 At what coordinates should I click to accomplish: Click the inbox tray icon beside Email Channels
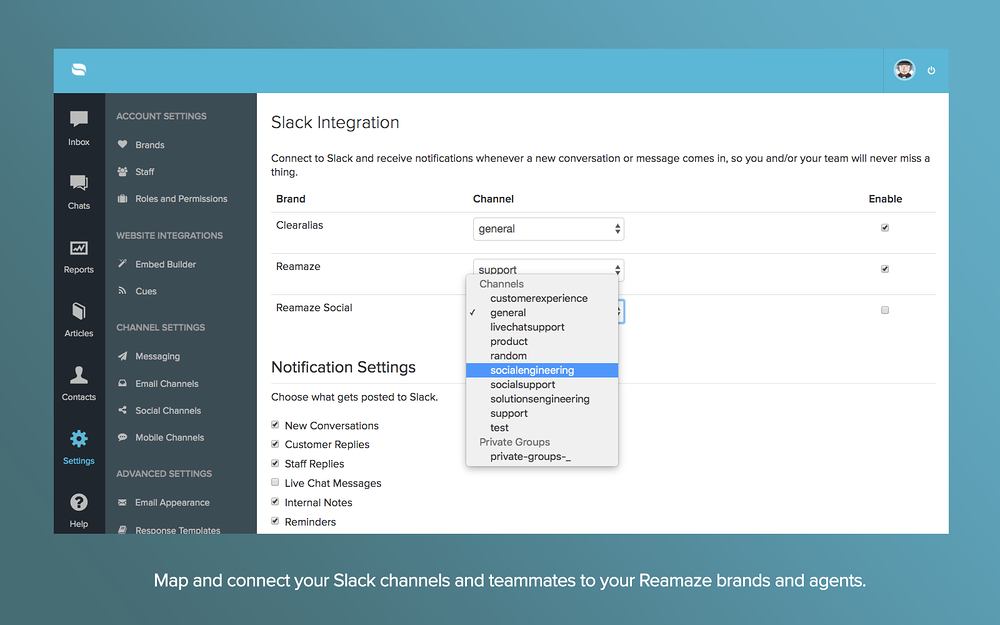pyautogui.click(x=122, y=383)
